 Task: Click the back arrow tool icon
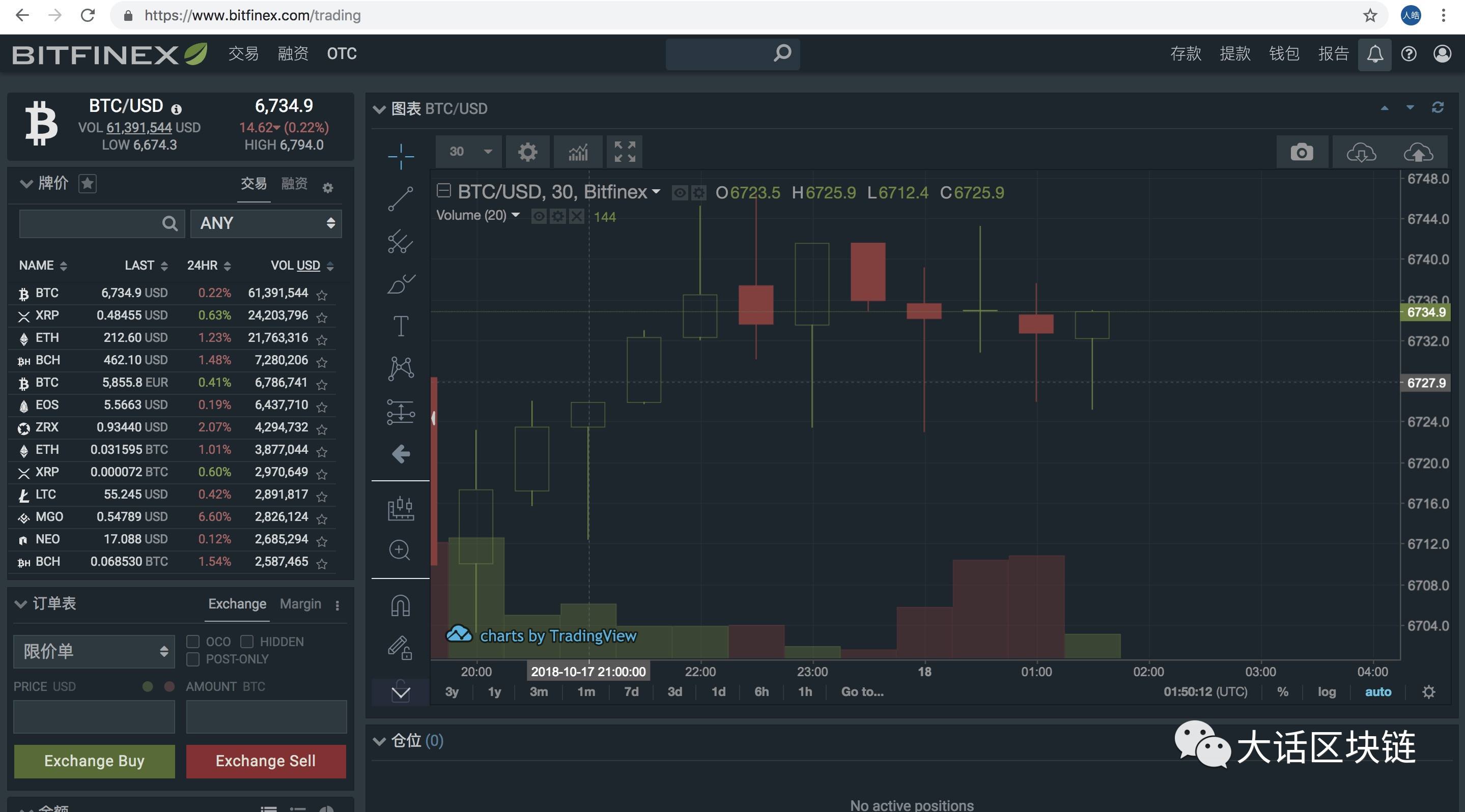(x=401, y=453)
